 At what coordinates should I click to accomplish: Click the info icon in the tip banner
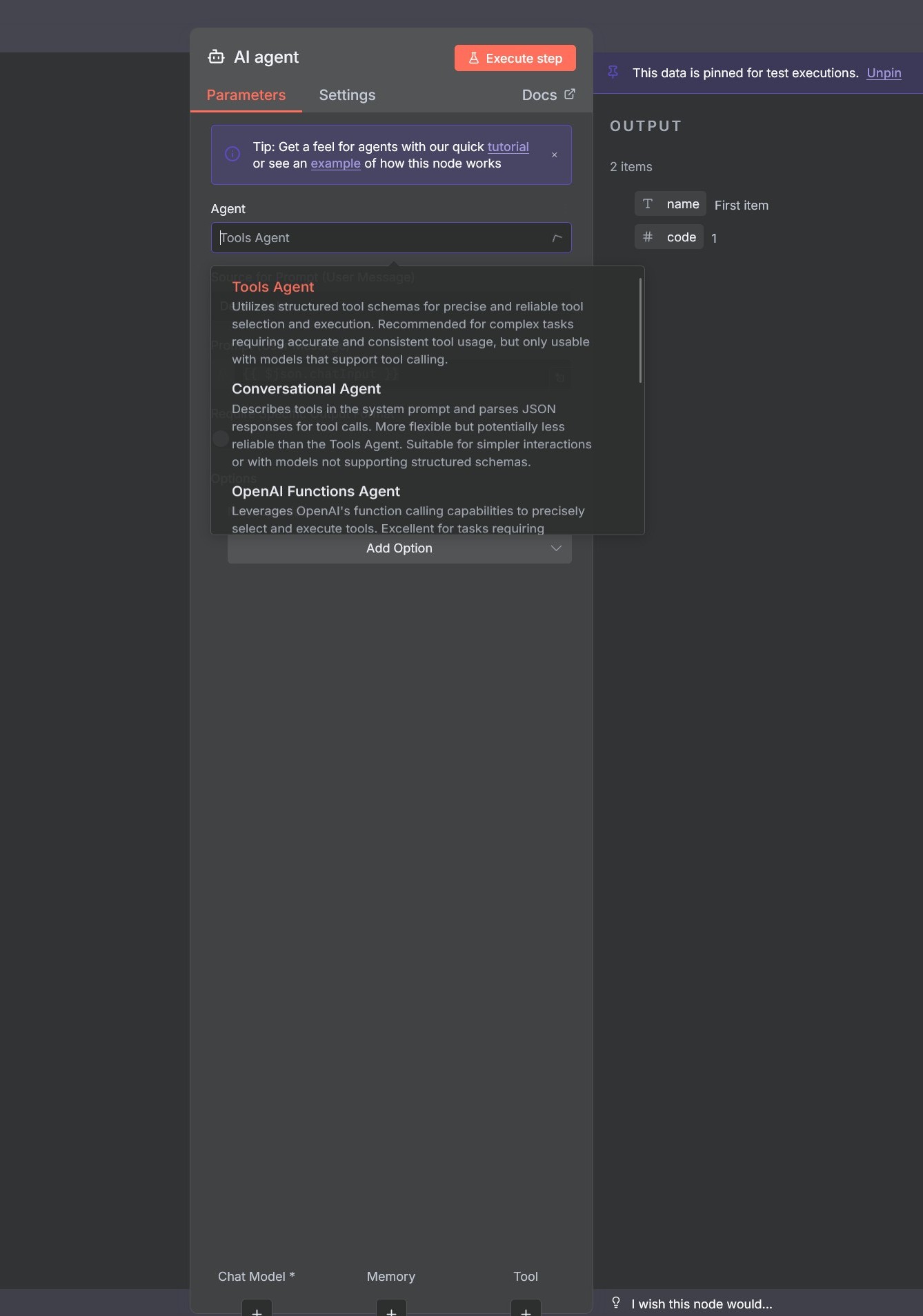pos(232,154)
